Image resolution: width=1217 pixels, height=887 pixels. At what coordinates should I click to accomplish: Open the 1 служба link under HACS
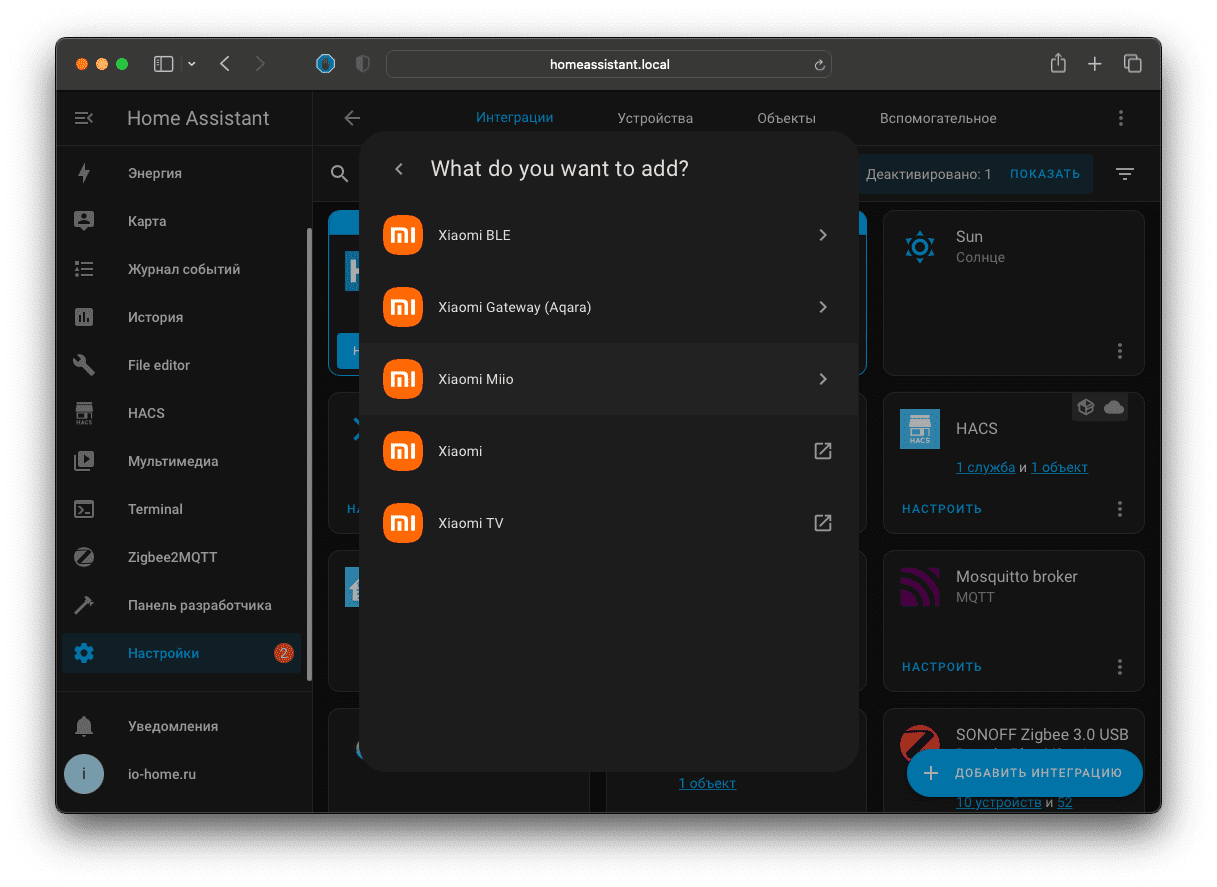point(985,467)
